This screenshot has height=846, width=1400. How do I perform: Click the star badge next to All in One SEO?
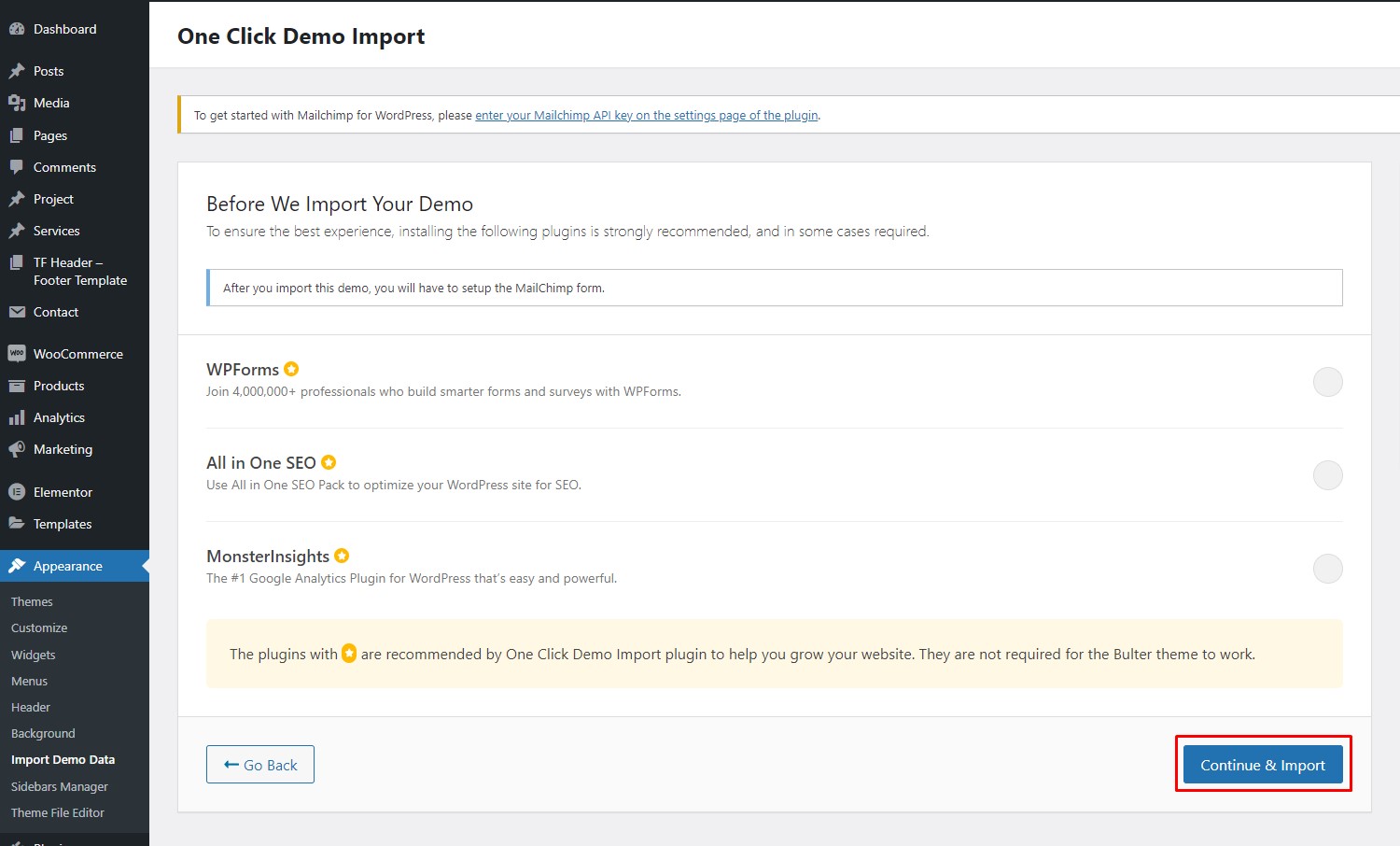click(x=329, y=462)
